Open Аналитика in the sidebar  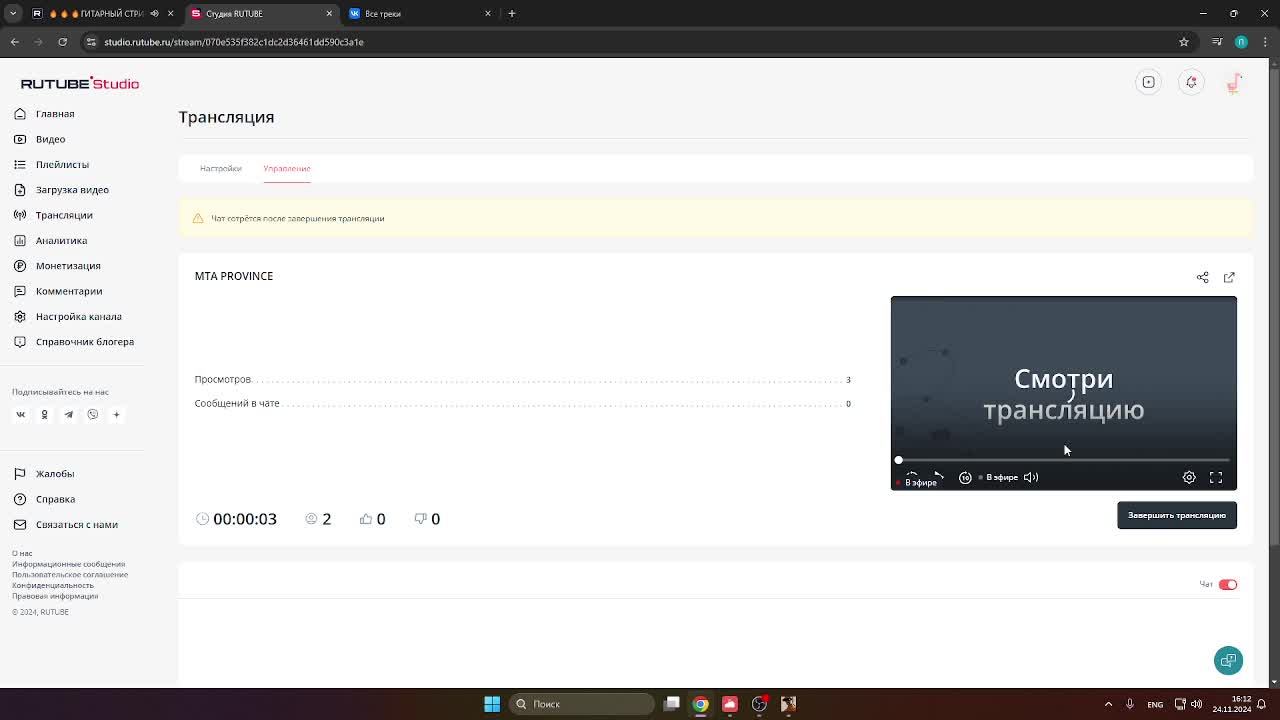pyautogui.click(x=61, y=241)
